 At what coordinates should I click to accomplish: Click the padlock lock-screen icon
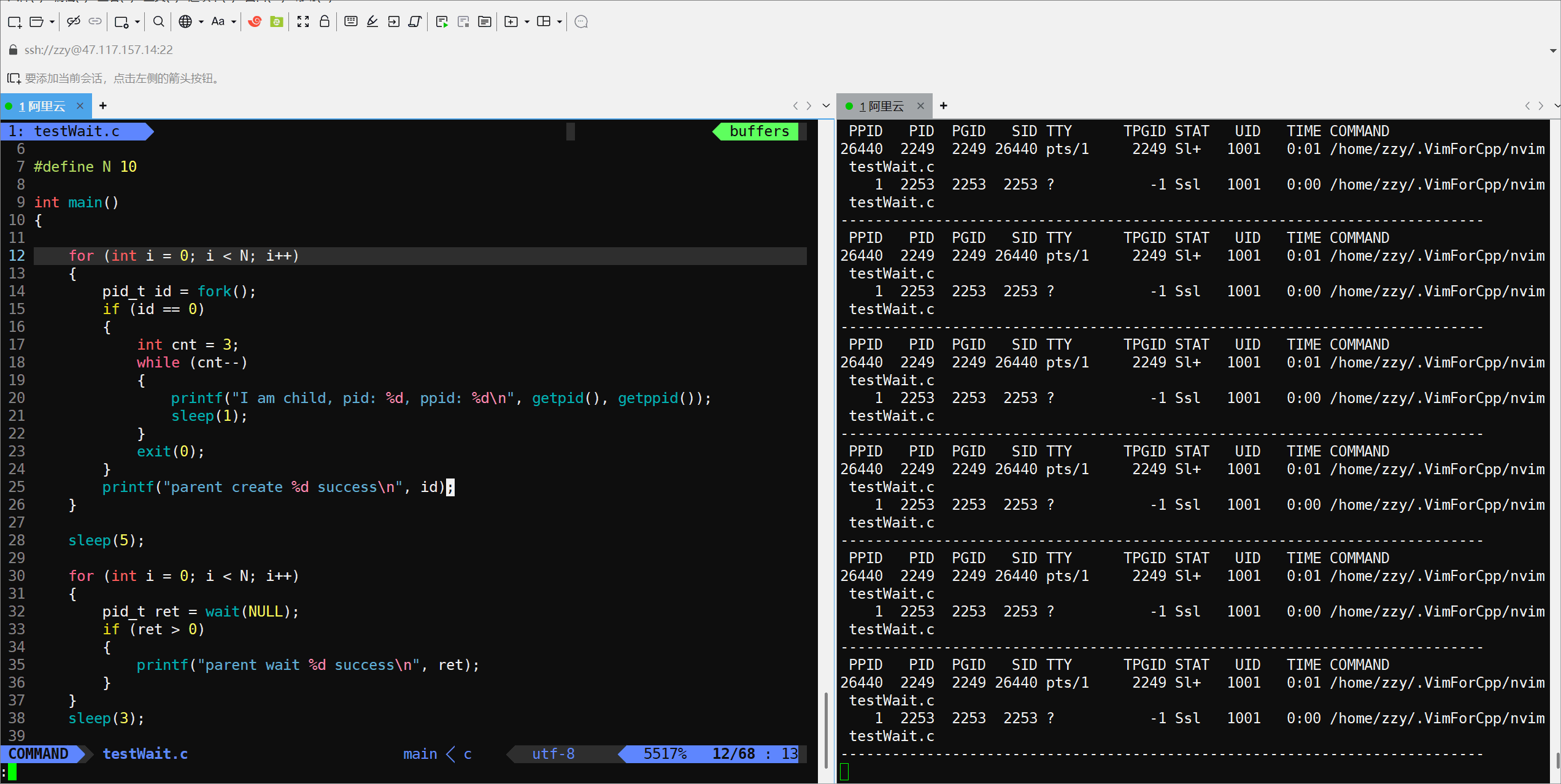[x=325, y=22]
